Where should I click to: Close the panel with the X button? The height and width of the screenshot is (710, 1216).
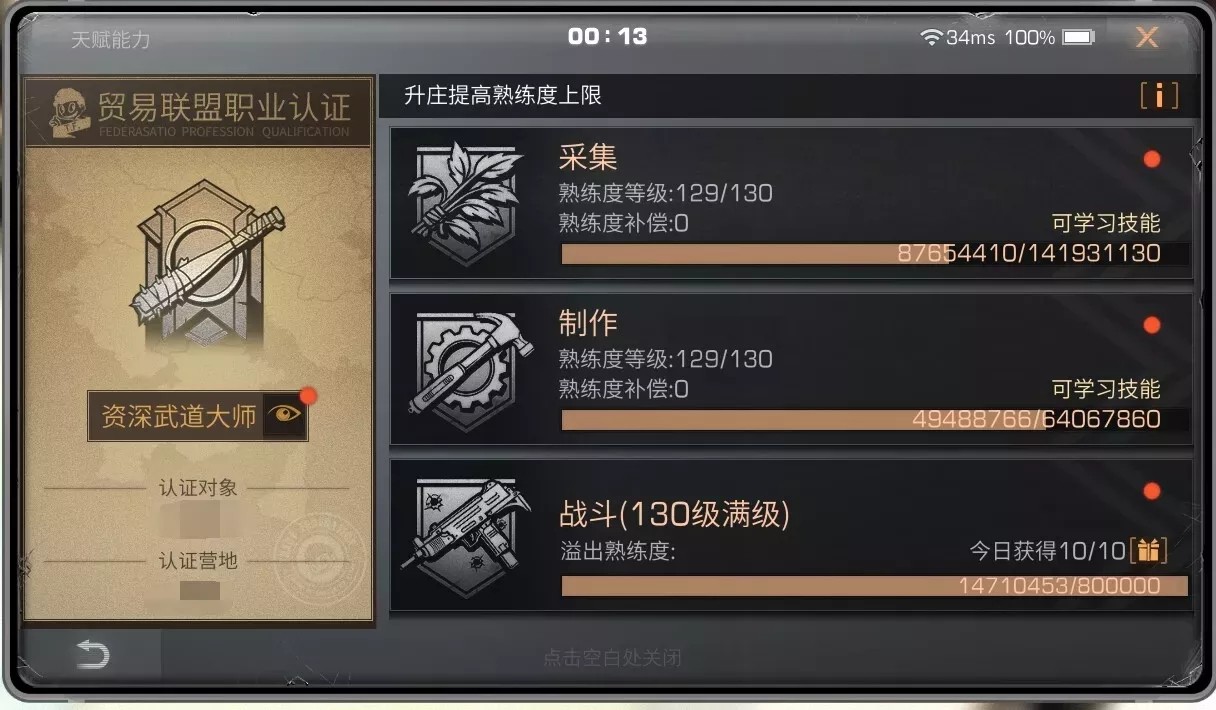tap(1147, 38)
